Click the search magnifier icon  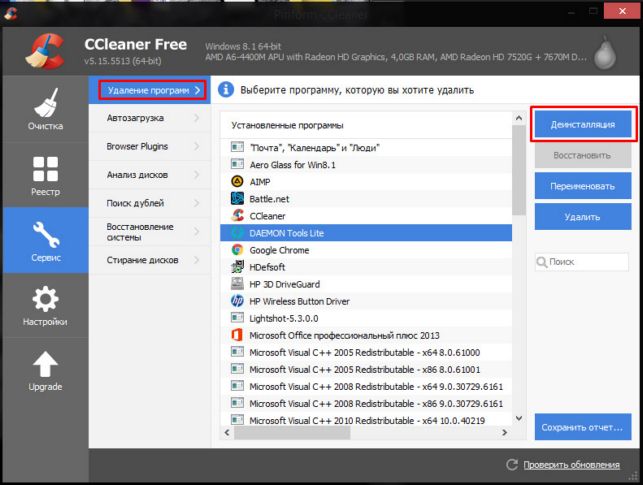click(542, 262)
